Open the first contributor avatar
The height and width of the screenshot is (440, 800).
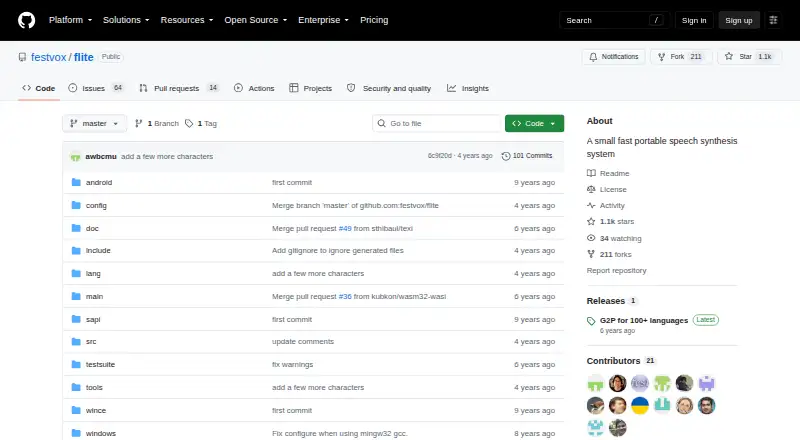point(595,383)
